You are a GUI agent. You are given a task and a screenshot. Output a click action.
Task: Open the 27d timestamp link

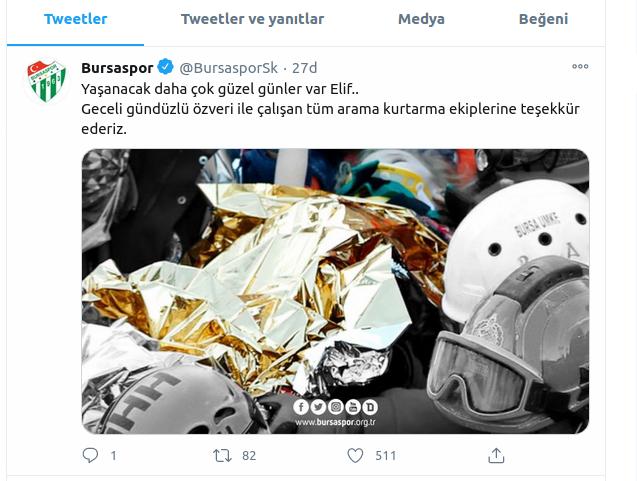[304, 68]
